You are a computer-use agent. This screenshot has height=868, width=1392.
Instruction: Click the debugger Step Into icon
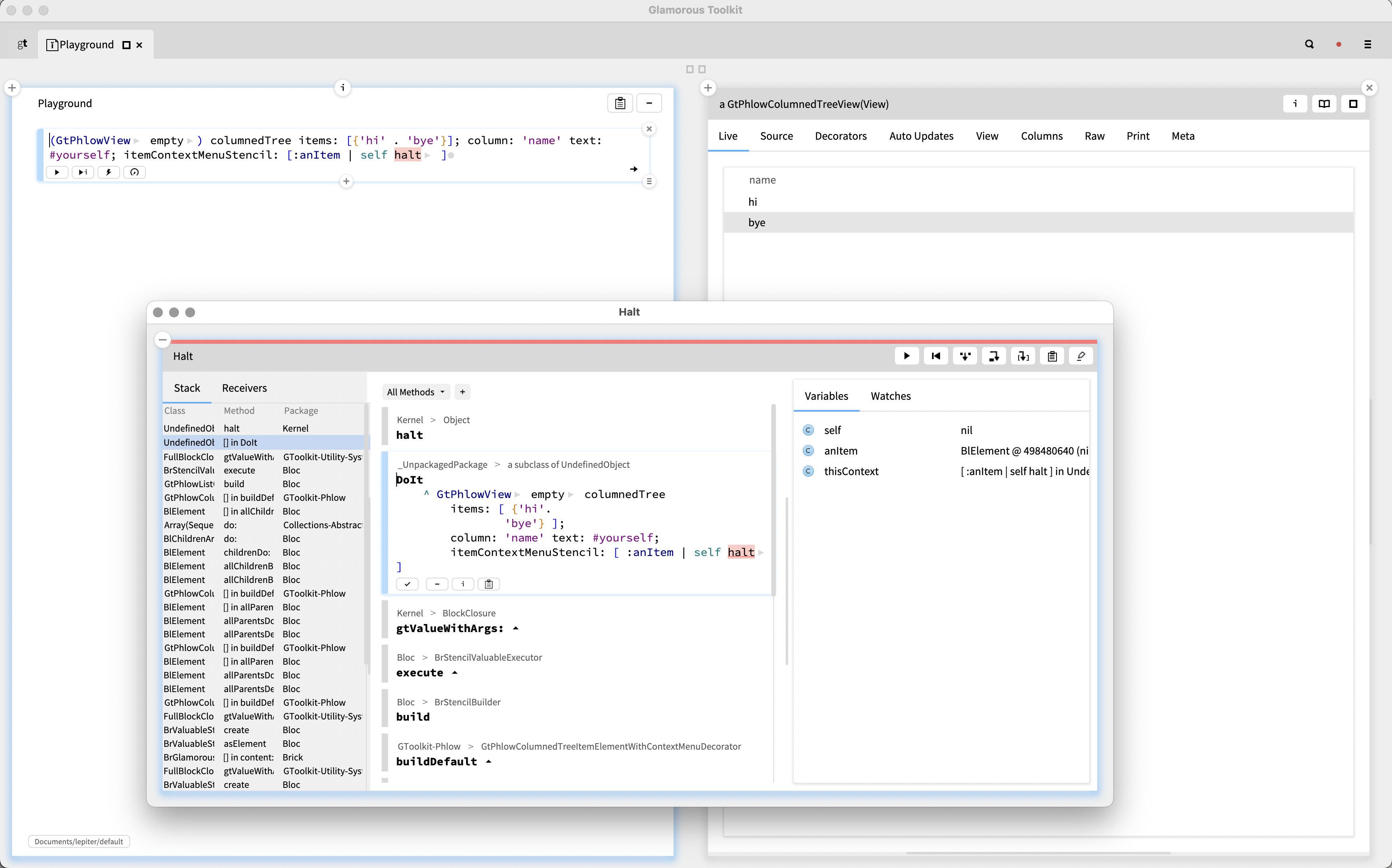(x=965, y=356)
